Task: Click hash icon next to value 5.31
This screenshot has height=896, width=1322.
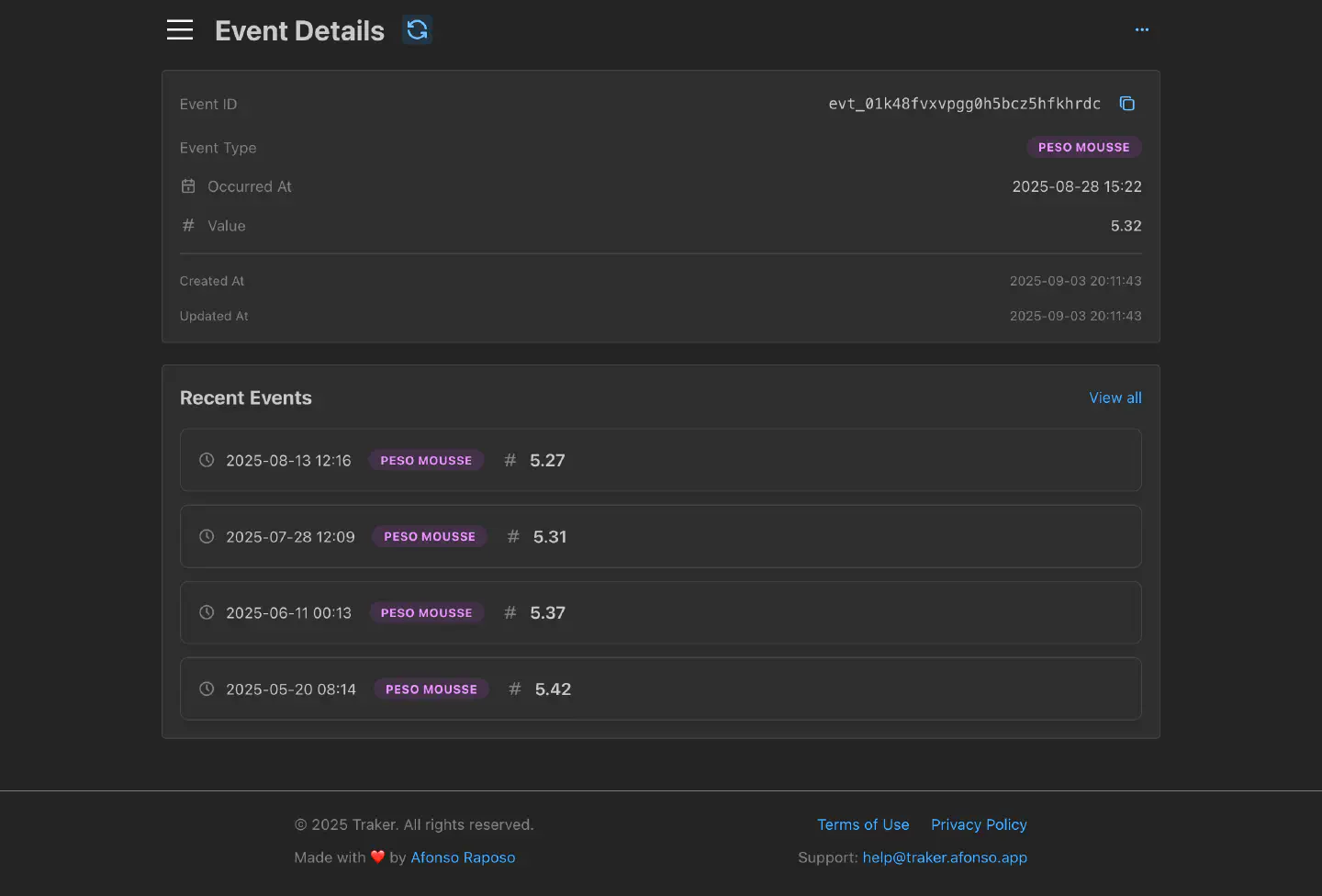Action: coord(513,536)
